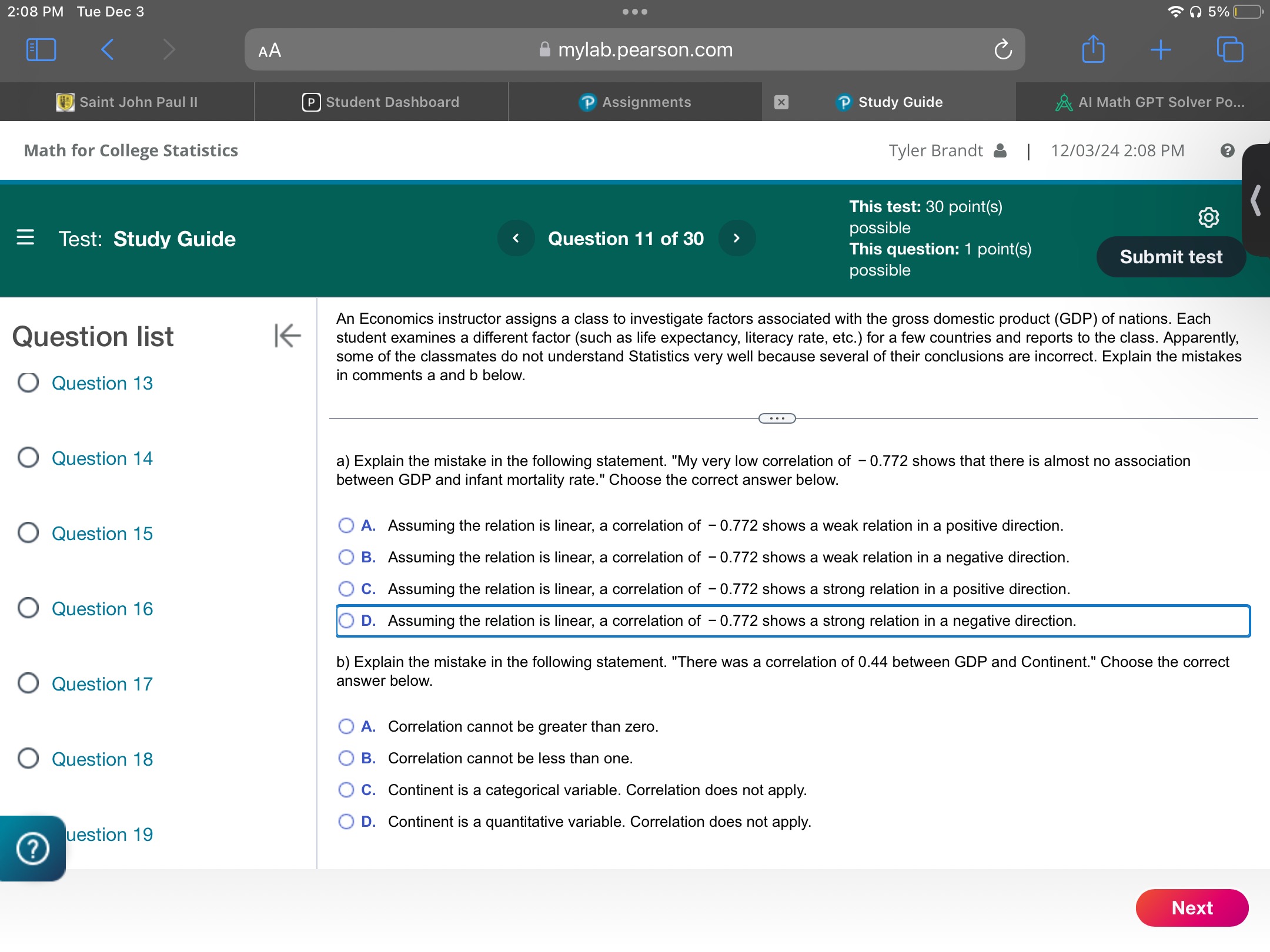Tap the Question 15 status circle
The height and width of the screenshot is (952, 1270).
click(28, 532)
